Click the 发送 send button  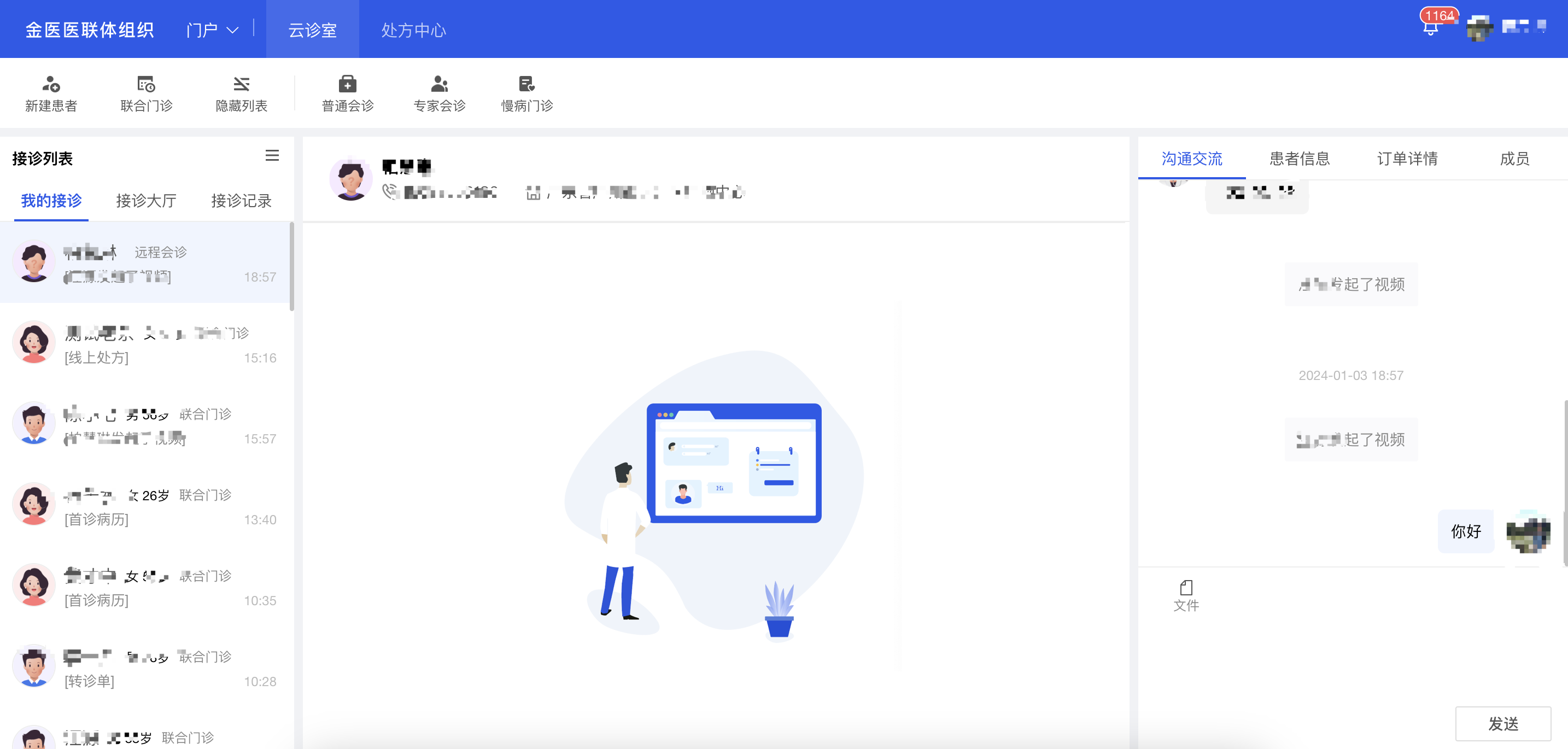coord(1503,723)
